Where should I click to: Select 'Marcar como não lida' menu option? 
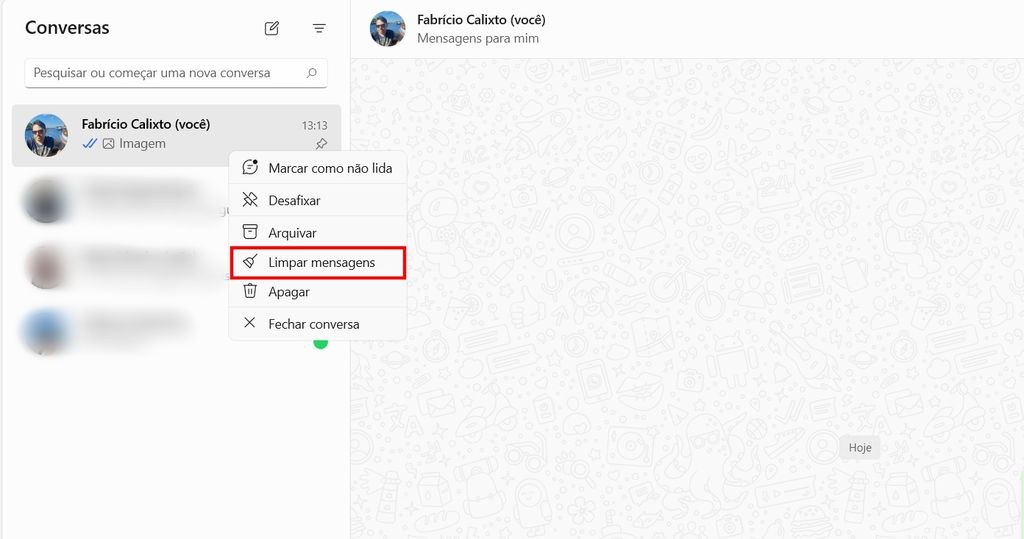coord(317,168)
